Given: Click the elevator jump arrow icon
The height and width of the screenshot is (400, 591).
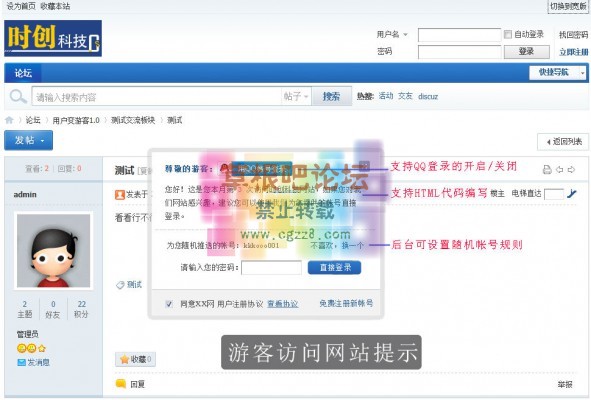Looking at the screenshot, I should [572, 194].
